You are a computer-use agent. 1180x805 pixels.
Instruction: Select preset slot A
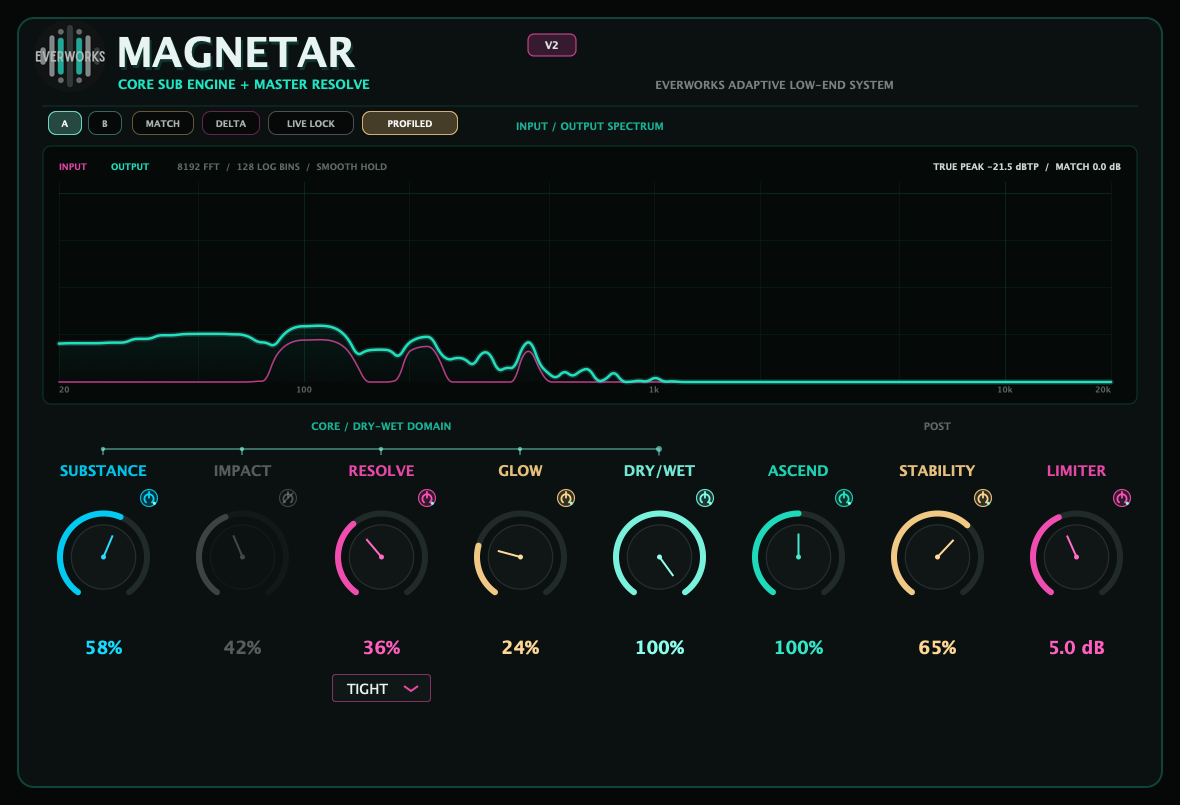pos(65,123)
